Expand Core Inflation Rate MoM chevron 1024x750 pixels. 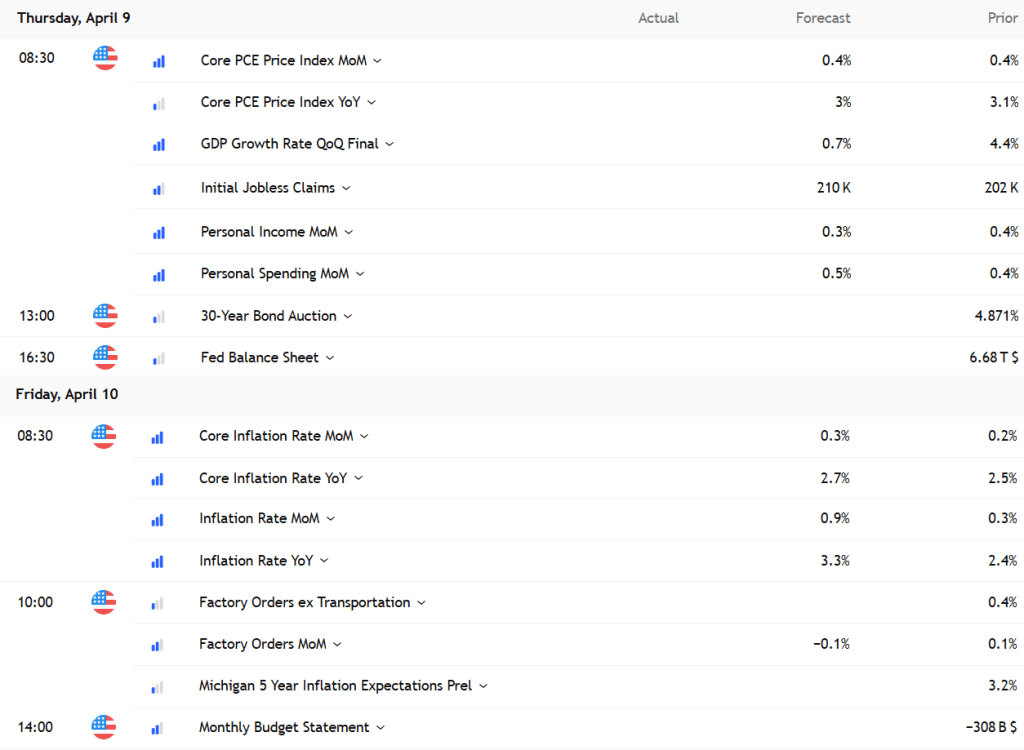[364, 436]
